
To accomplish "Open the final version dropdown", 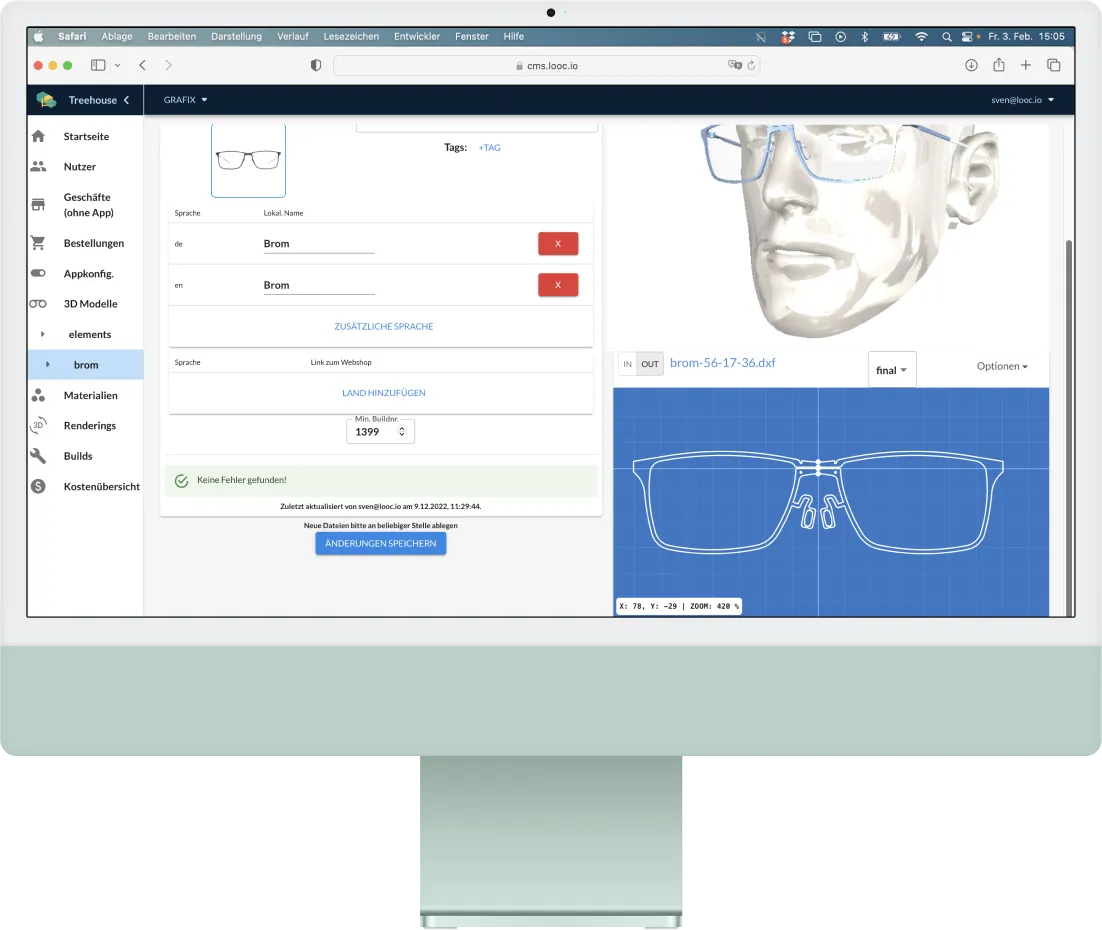I will click(892, 370).
